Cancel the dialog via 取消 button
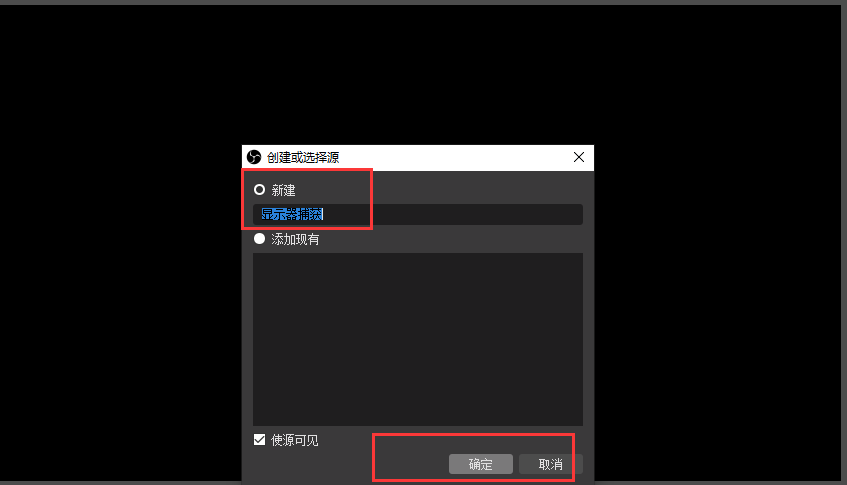847x485 pixels. coord(550,464)
